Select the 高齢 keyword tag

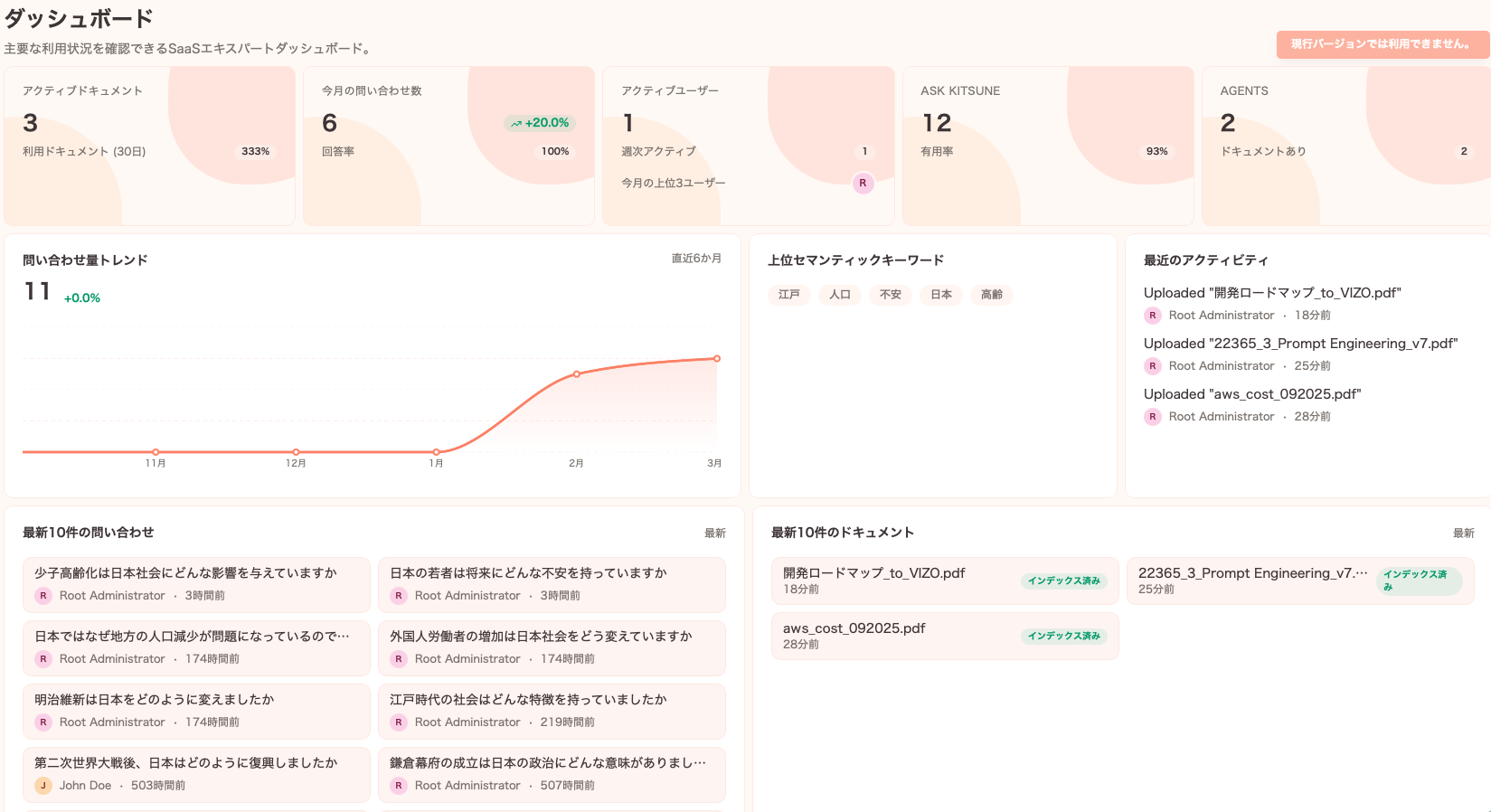[x=991, y=295]
